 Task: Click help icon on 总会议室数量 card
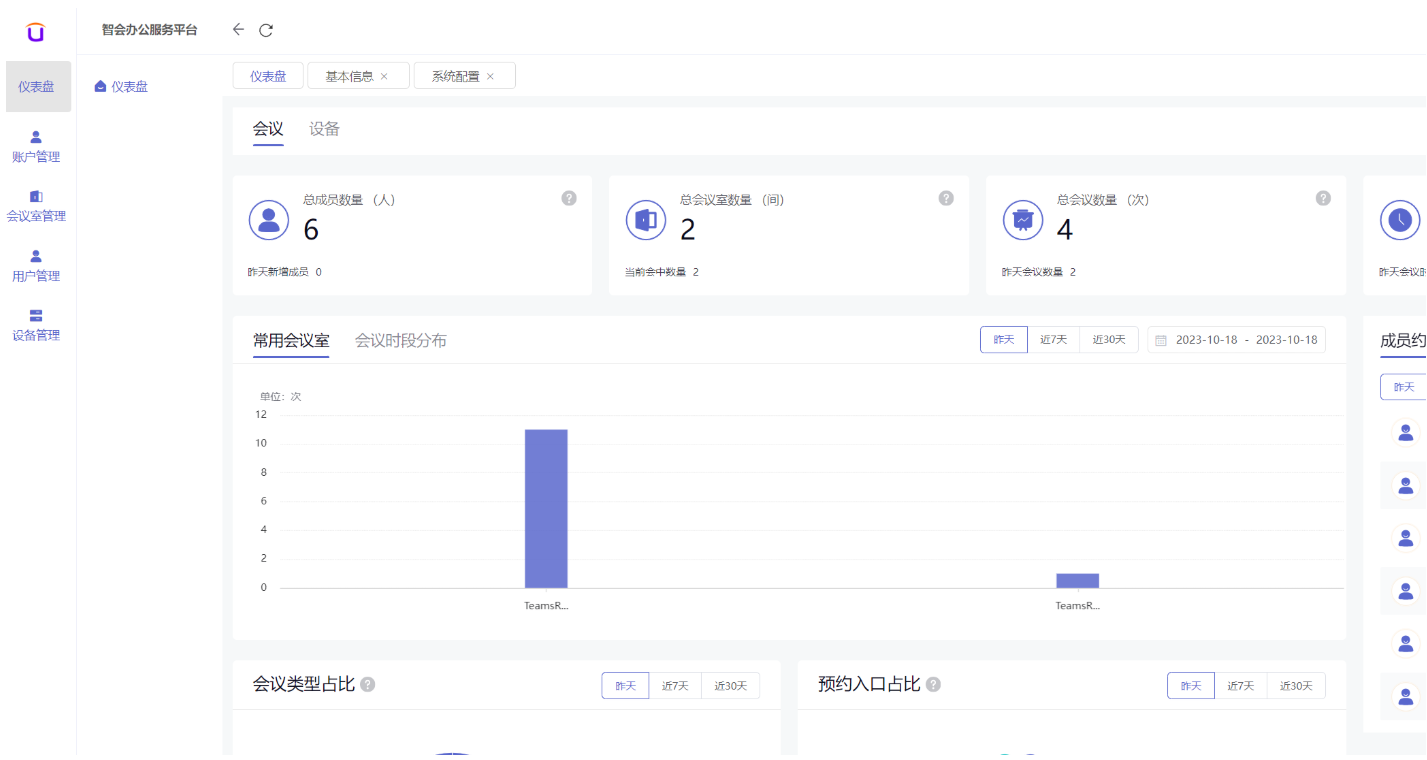click(x=946, y=198)
